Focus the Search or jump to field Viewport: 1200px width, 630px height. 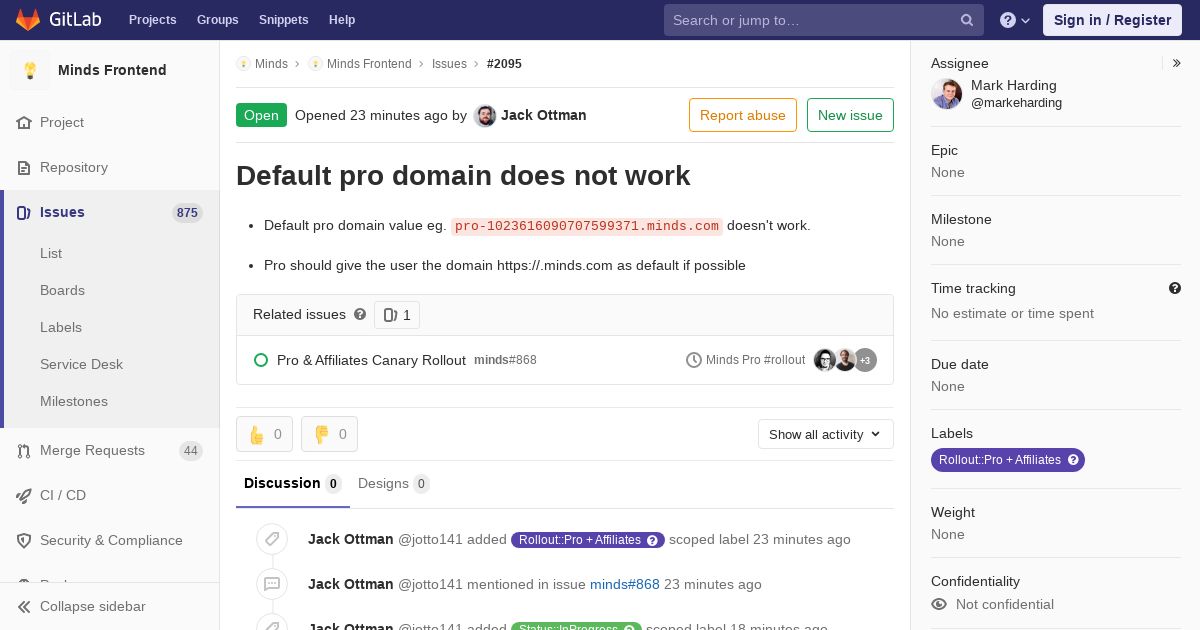click(824, 20)
